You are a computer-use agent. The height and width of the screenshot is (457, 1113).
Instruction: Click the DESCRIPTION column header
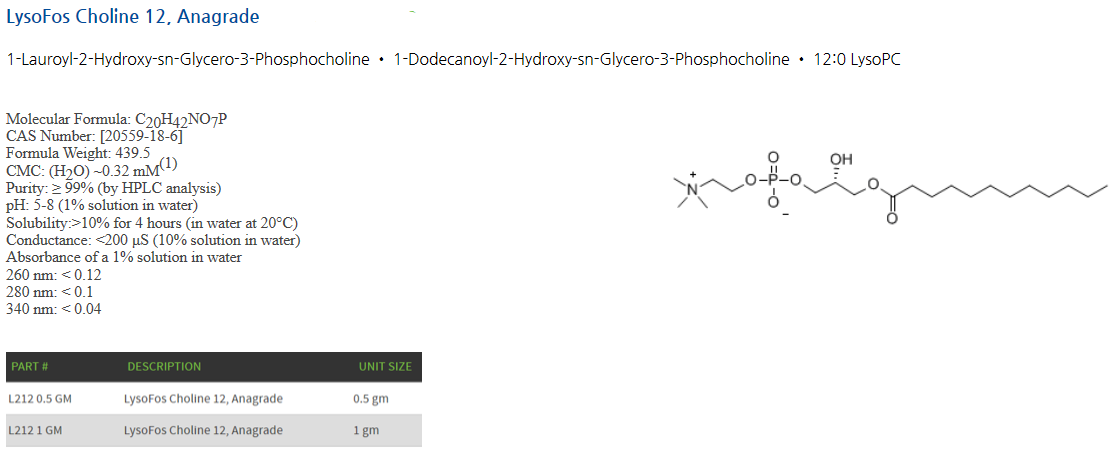(164, 367)
